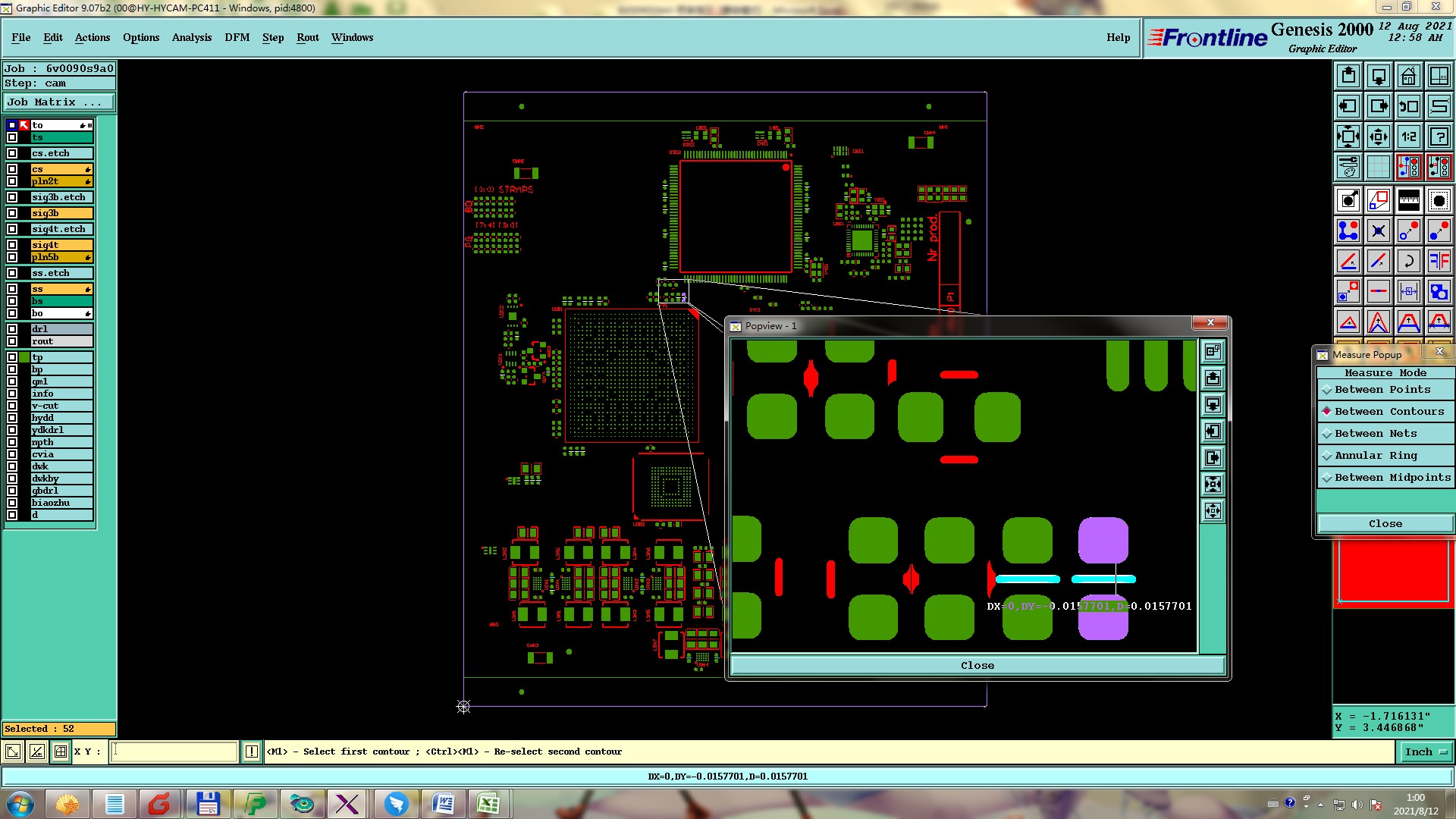The image size is (1456, 819).
Task: Select the 1:2 zoom scale icon
Action: click(x=1408, y=136)
